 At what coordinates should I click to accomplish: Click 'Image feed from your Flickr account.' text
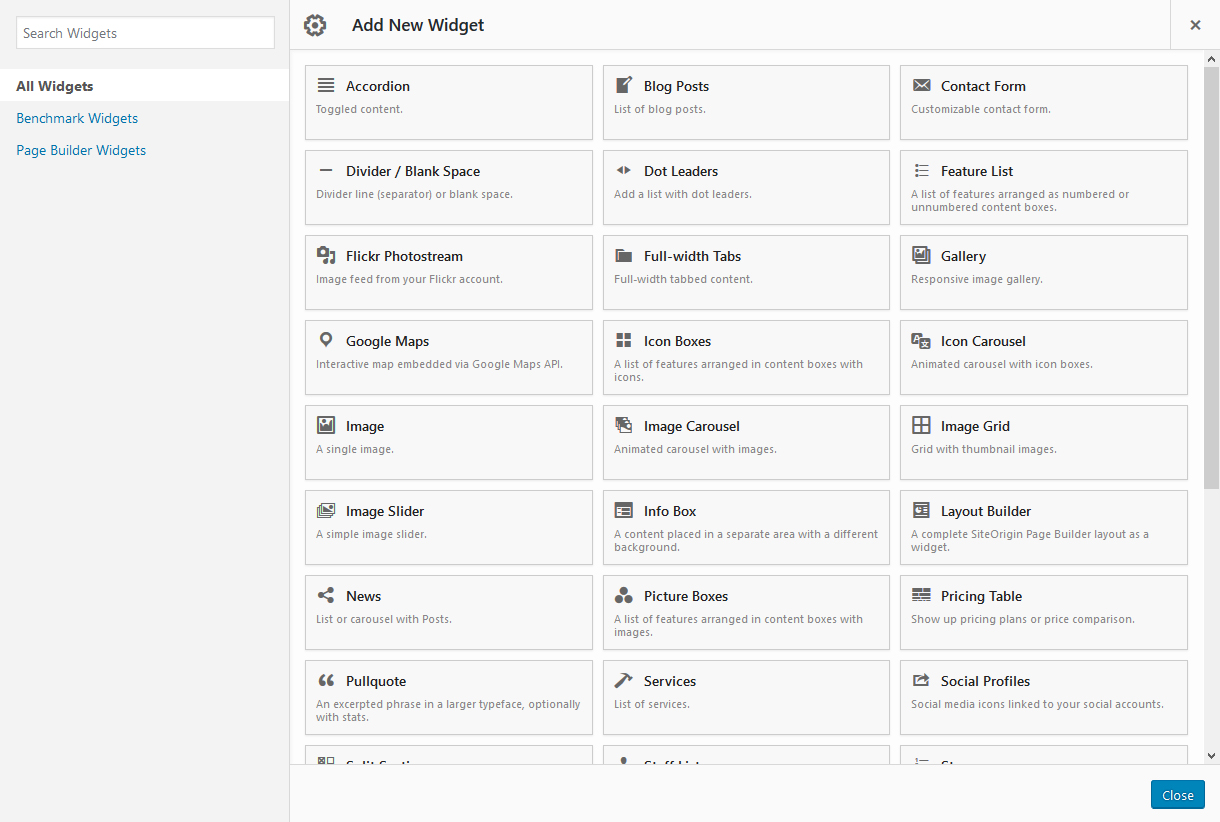pos(409,279)
